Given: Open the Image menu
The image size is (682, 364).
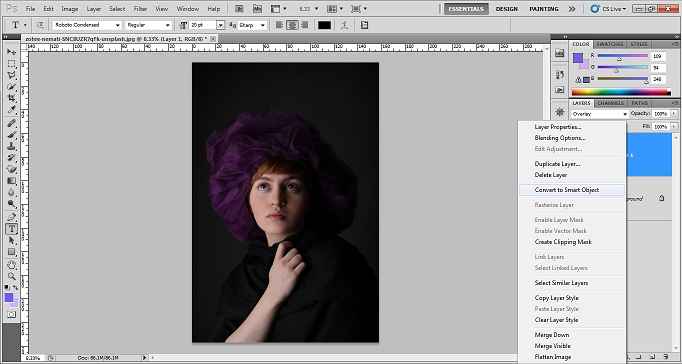Looking at the screenshot, I should (70, 9).
